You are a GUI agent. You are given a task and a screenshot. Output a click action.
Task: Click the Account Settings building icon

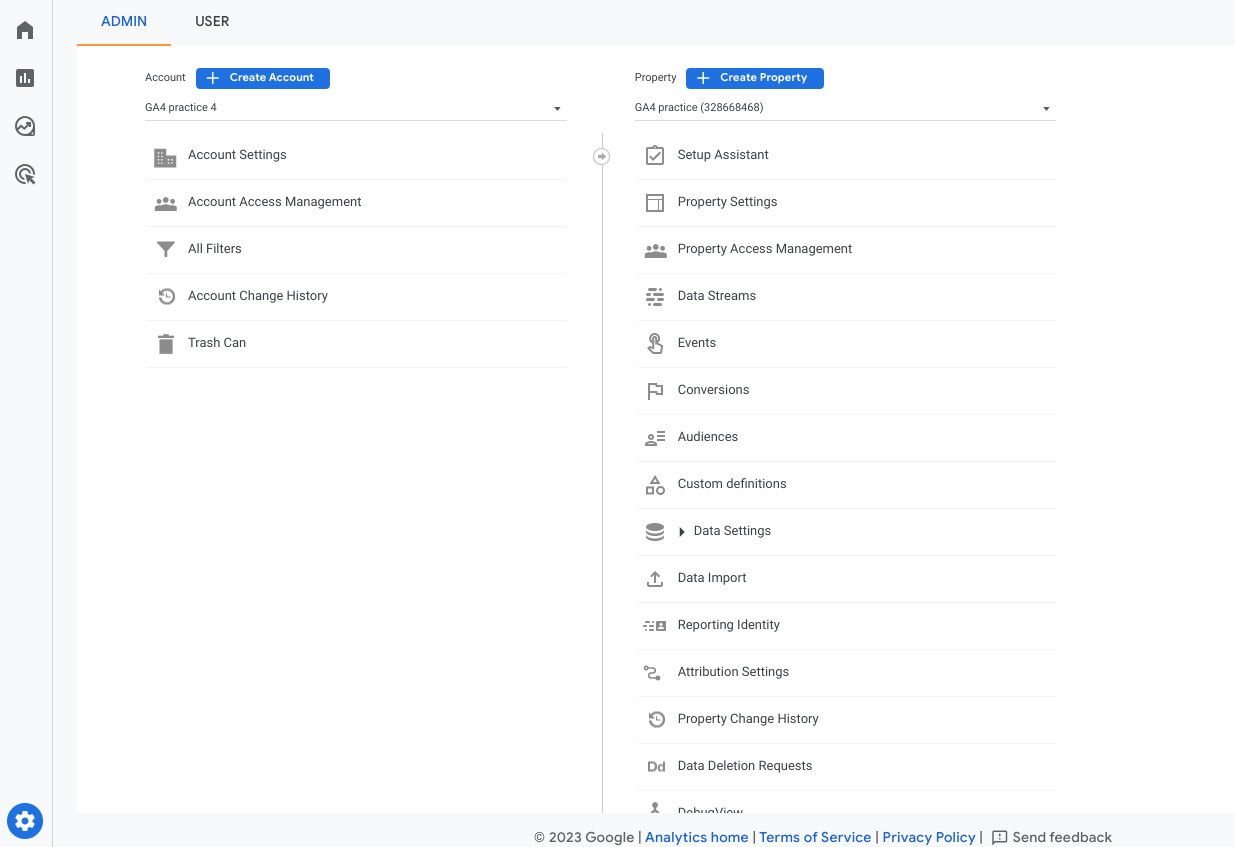pos(165,157)
